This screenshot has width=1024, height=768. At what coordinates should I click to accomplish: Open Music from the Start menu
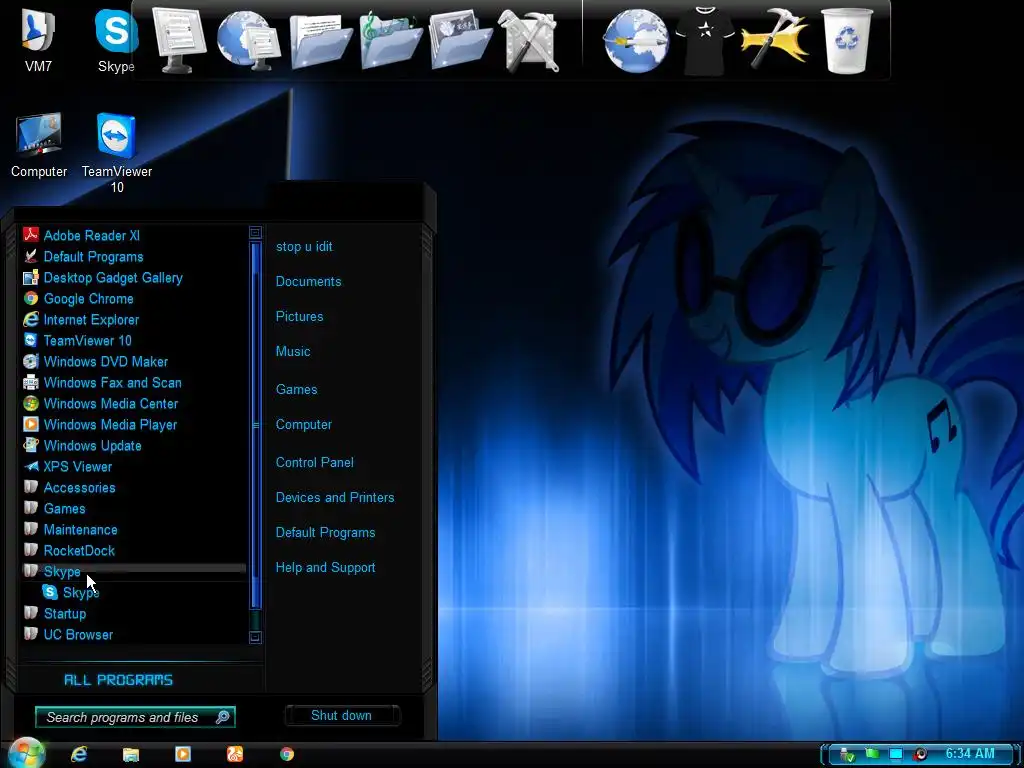point(293,351)
